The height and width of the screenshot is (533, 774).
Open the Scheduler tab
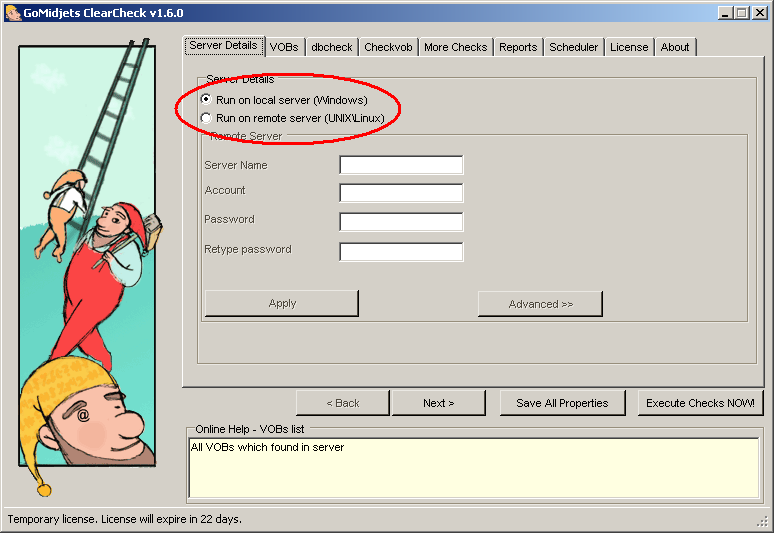(574, 47)
